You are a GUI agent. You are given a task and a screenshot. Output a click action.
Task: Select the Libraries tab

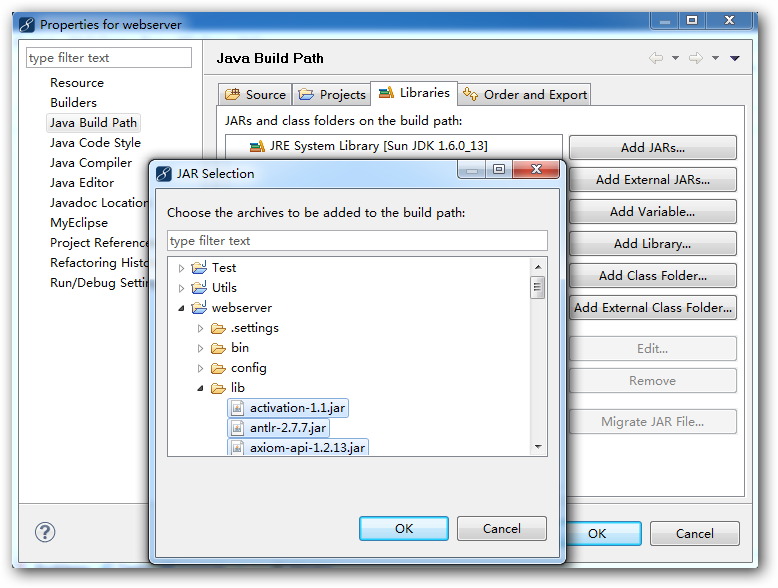click(x=414, y=93)
